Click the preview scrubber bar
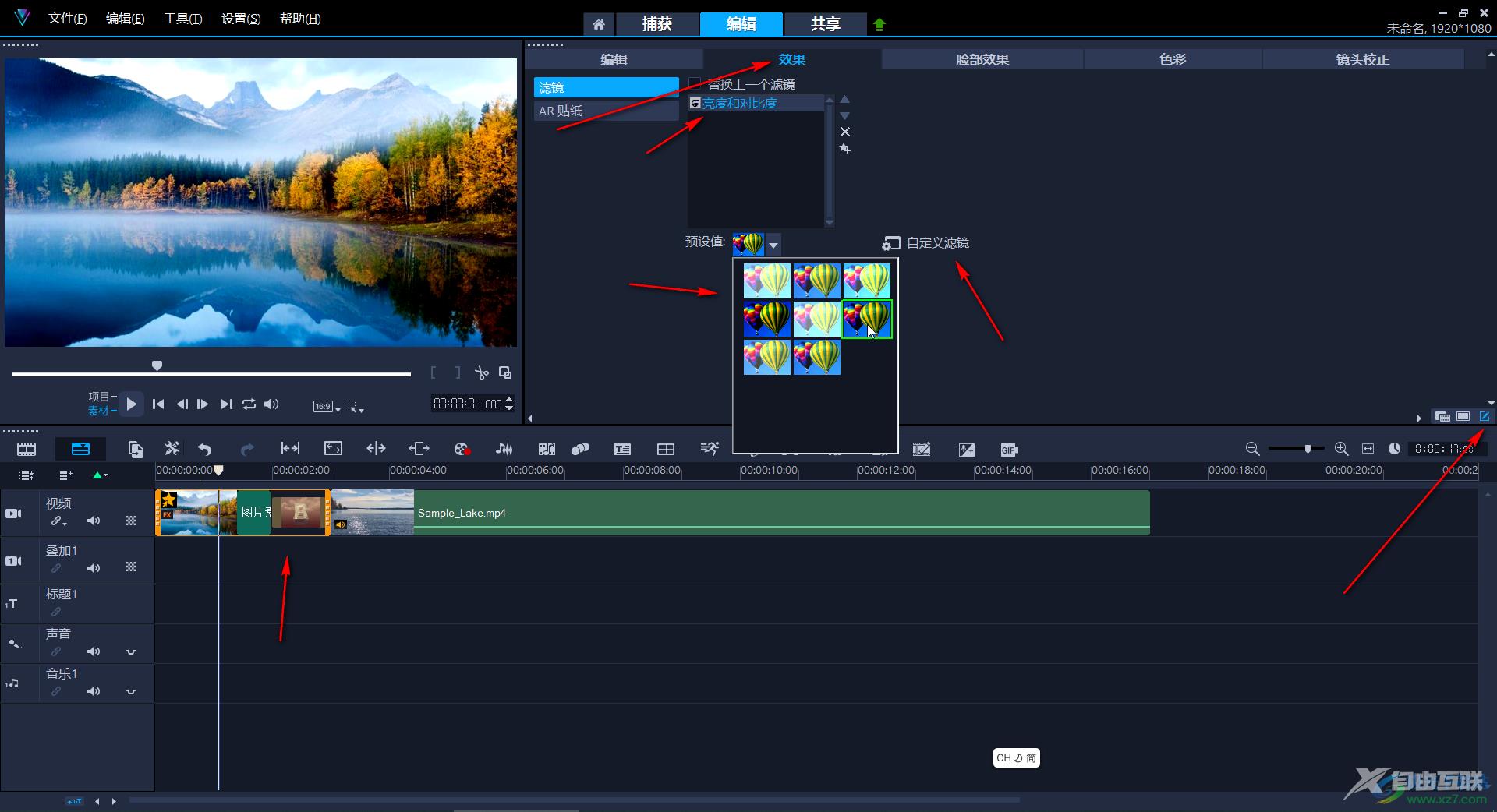Image resolution: width=1497 pixels, height=812 pixels. (x=211, y=374)
